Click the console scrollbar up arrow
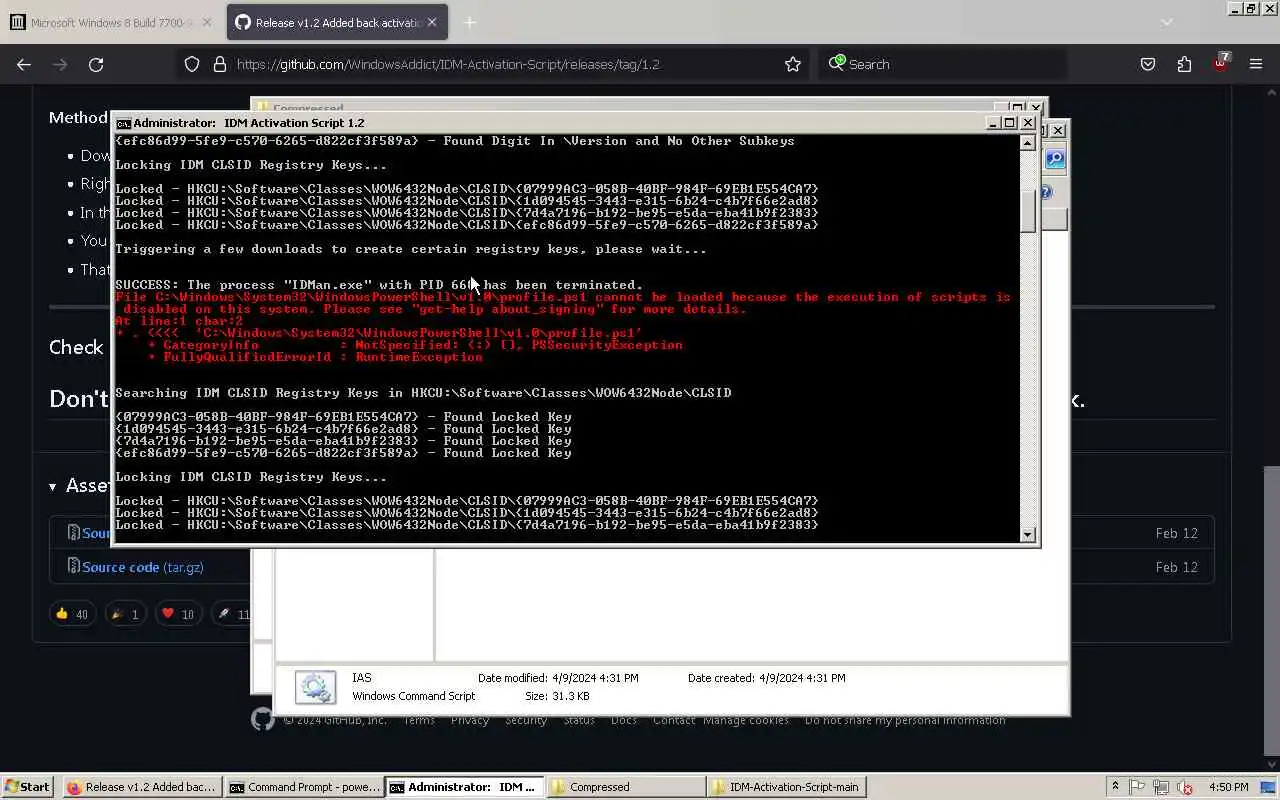The height and width of the screenshot is (800, 1280). point(1027,143)
